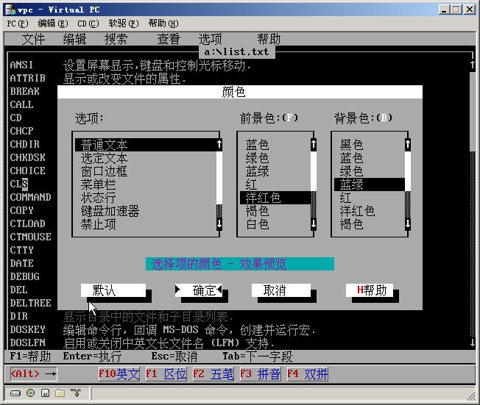The width and height of the screenshot is (480, 405).
Task: Open the DOS editor 编辑 menu
Action: (x=75, y=39)
